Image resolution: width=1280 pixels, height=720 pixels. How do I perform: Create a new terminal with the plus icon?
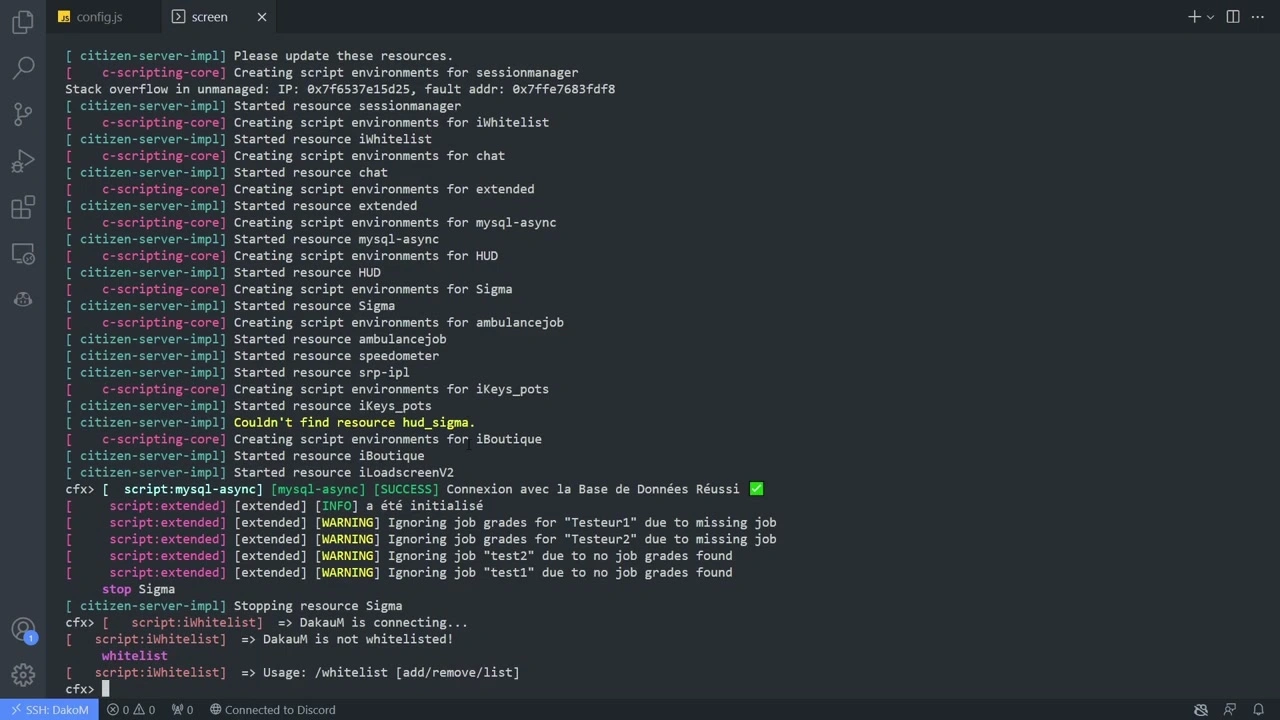click(x=1194, y=17)
